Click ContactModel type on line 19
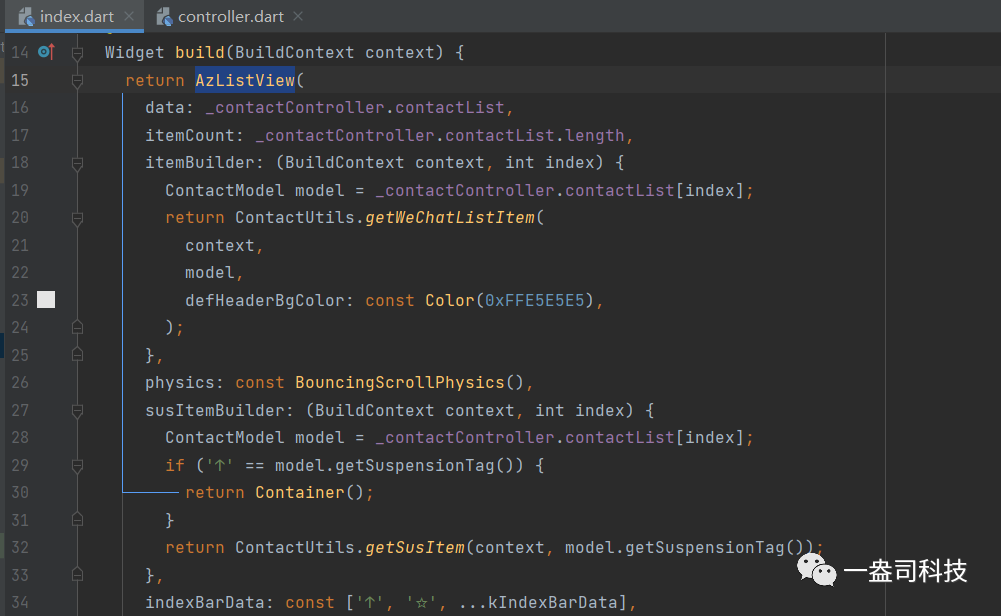This screenshot has height=616, width=1001. click(x=225, y=190)
